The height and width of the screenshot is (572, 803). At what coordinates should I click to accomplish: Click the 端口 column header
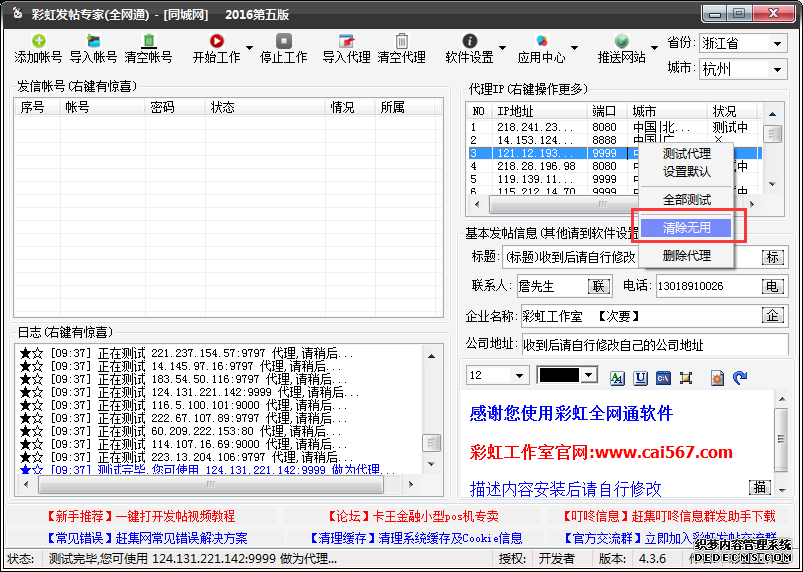click(607, 111)
